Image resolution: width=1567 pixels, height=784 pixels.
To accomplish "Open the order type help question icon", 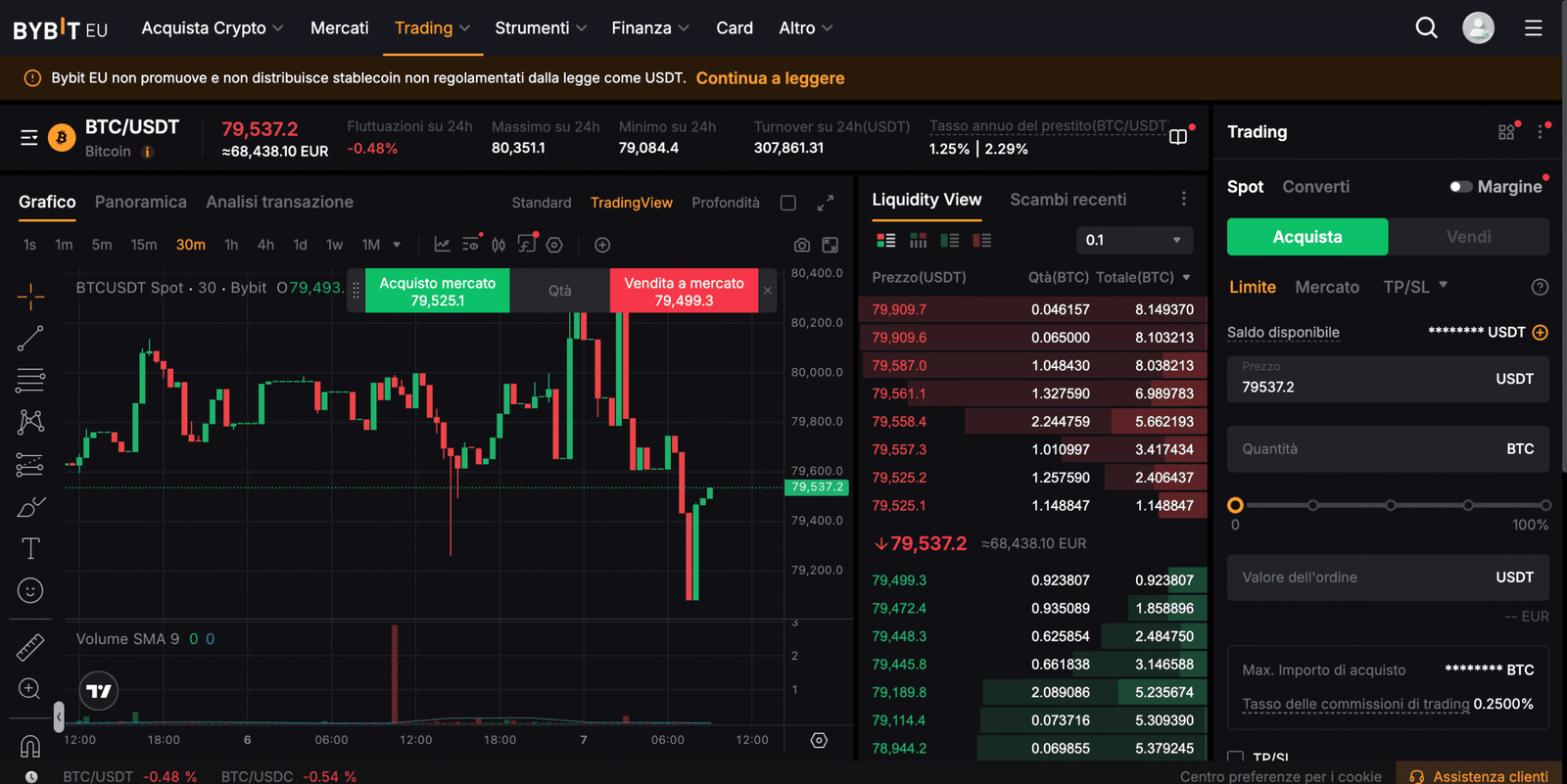I will (1540, 287).
